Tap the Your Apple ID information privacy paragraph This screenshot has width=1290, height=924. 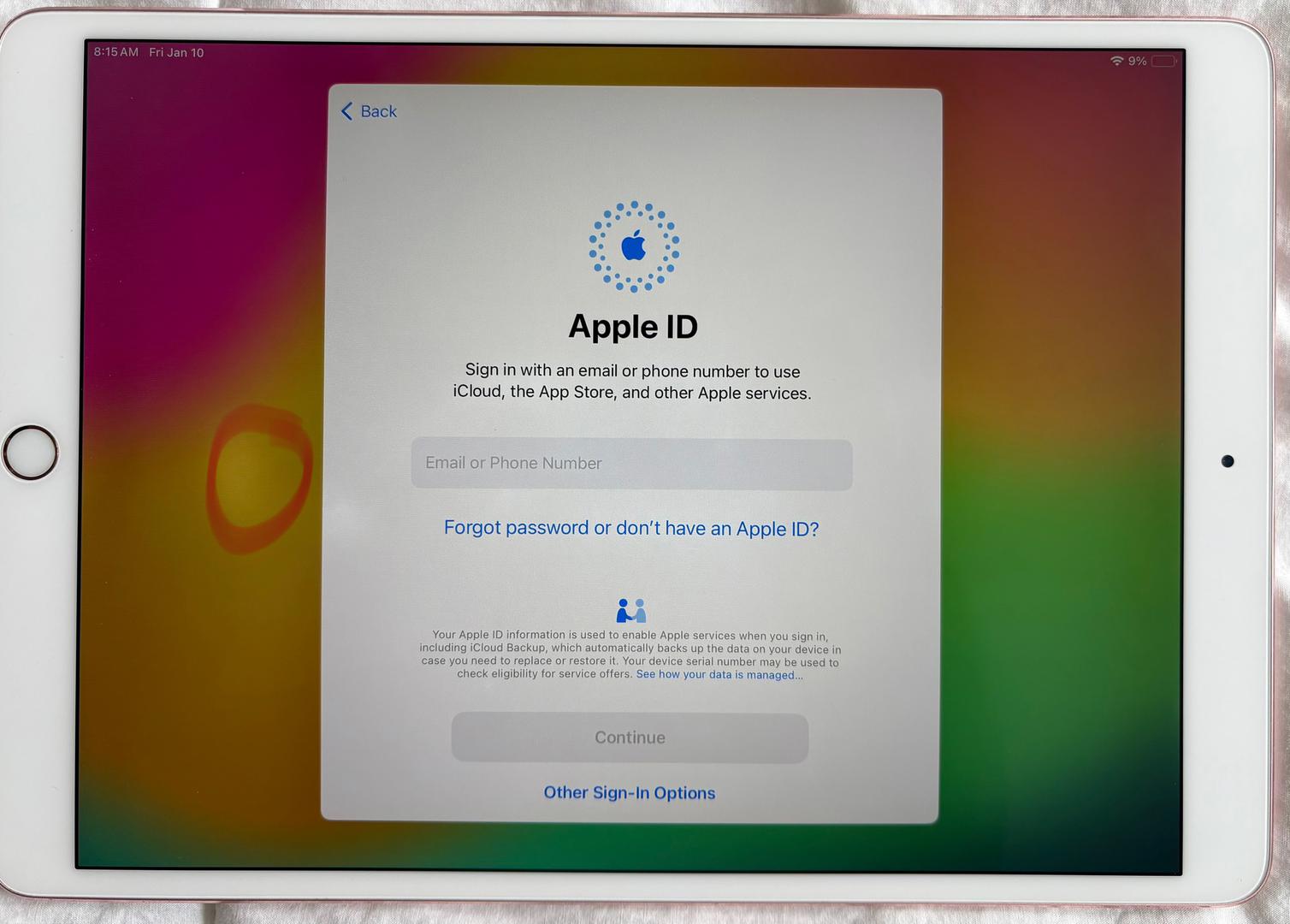(630, 654)
